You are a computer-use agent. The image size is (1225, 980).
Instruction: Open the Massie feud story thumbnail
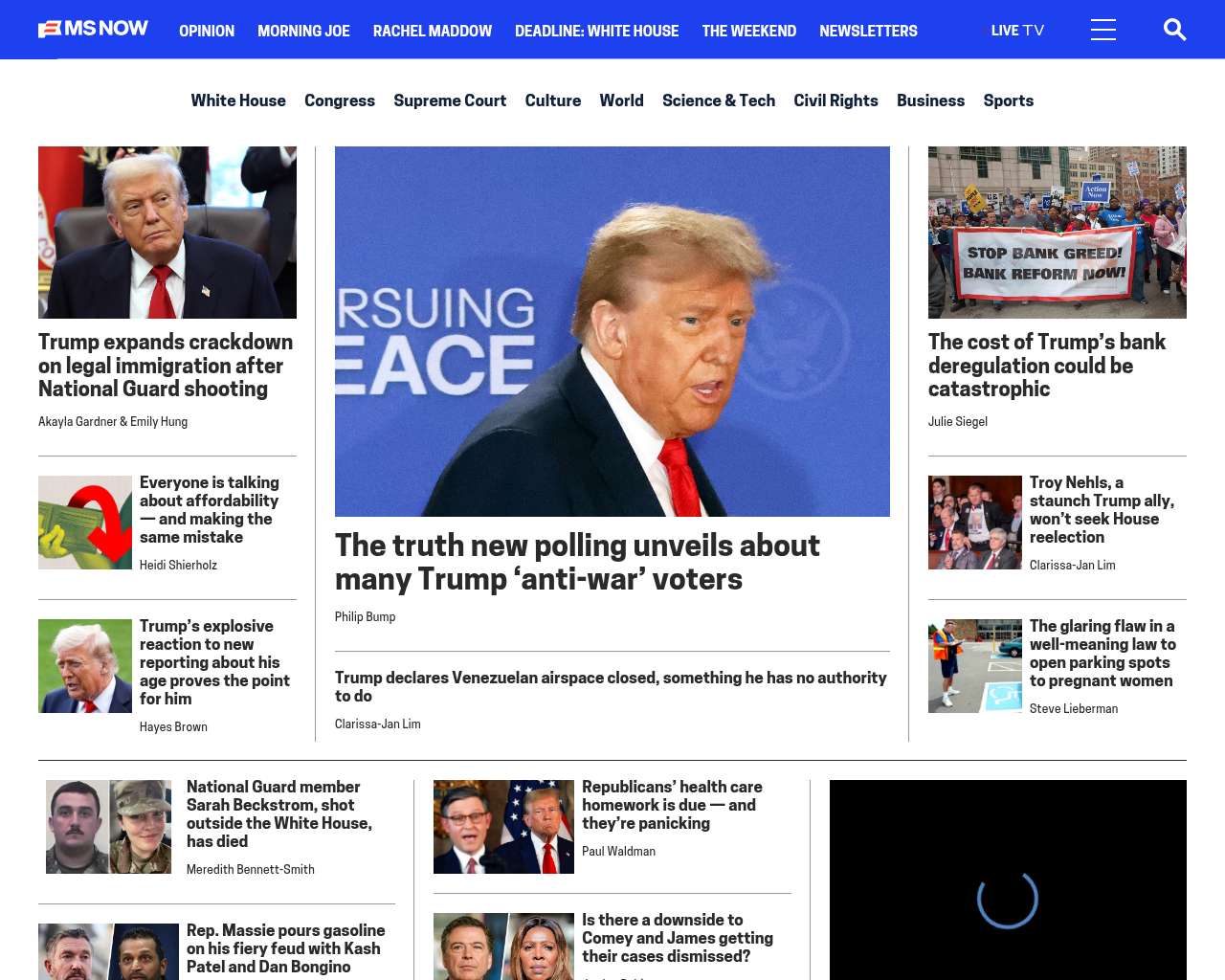tap(108, 952)
